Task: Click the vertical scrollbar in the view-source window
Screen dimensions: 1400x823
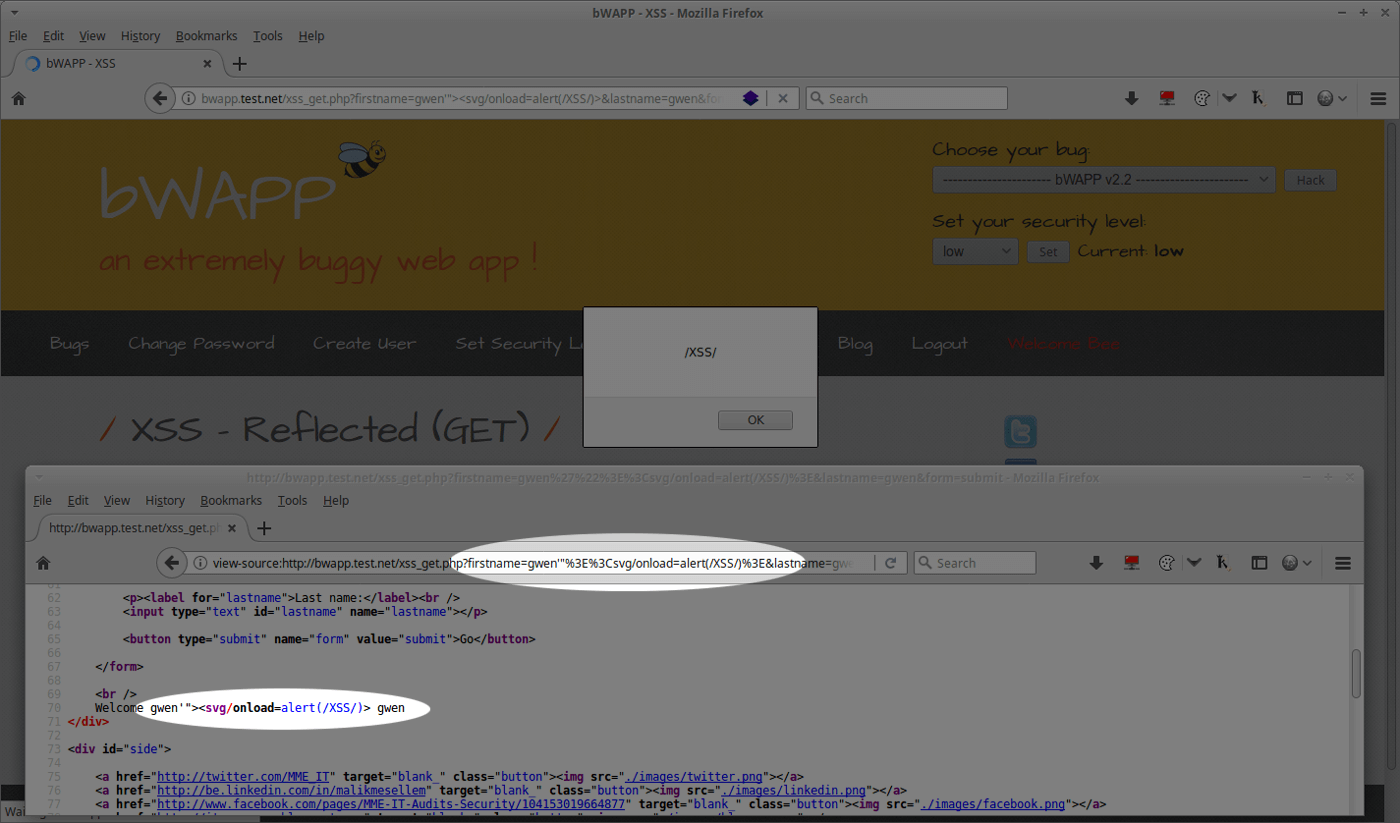Action: pyautogui.click(x=1356, y=673)
